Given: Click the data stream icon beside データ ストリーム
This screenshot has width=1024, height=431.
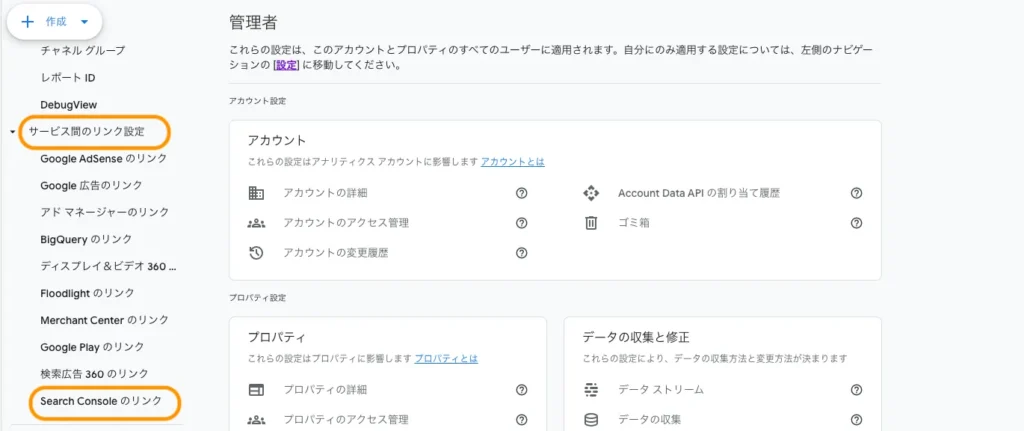Looking at the screenshot, I should click(x=591, y=390).
